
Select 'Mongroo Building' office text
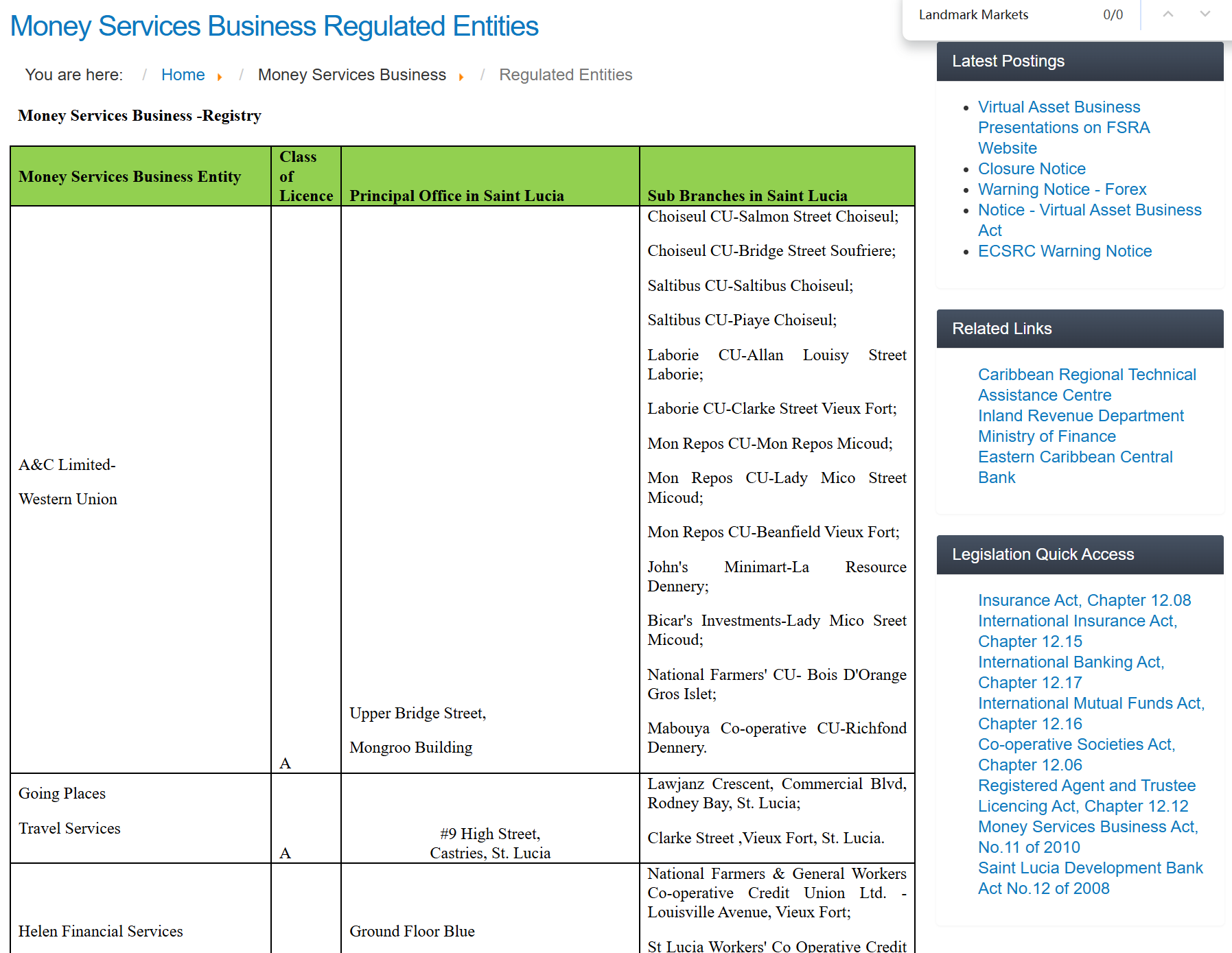pyautogui.click(x=410, y=747)
